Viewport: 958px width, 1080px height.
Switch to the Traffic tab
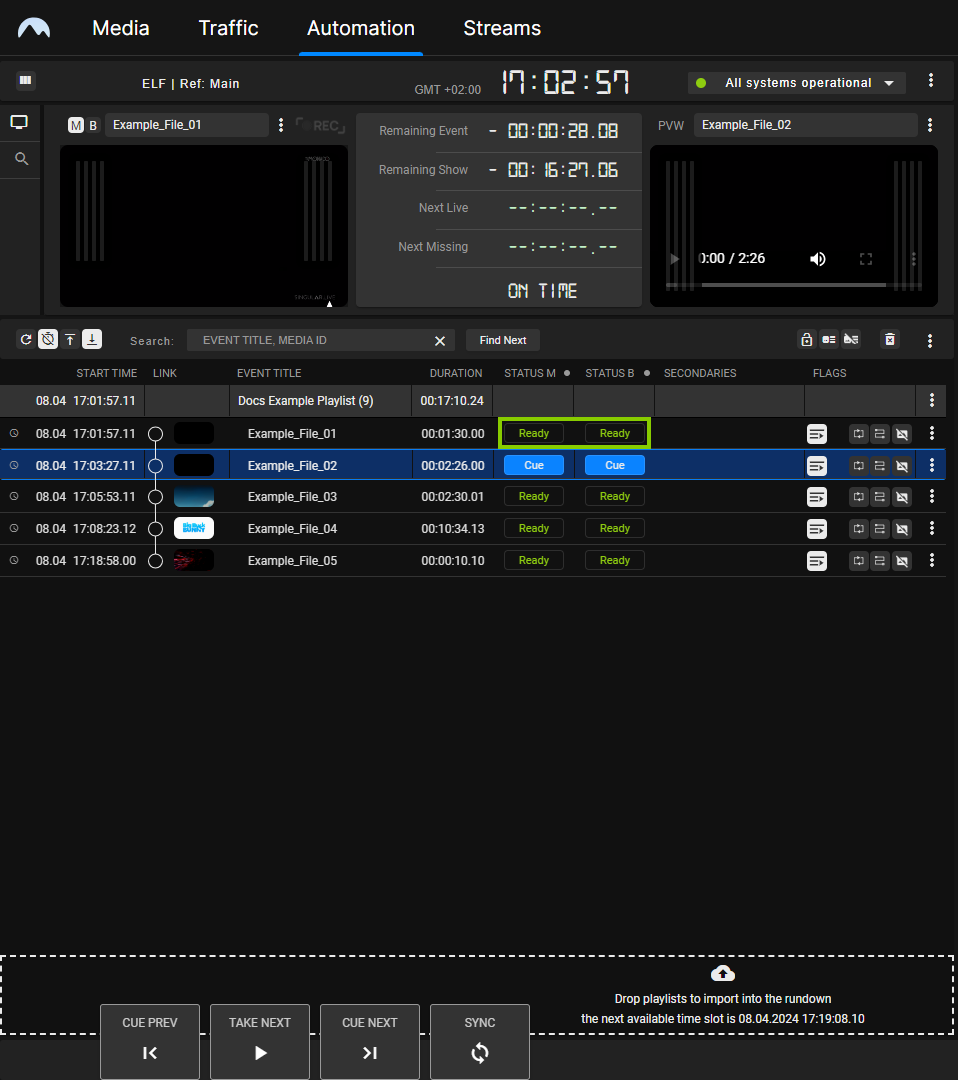228,29
